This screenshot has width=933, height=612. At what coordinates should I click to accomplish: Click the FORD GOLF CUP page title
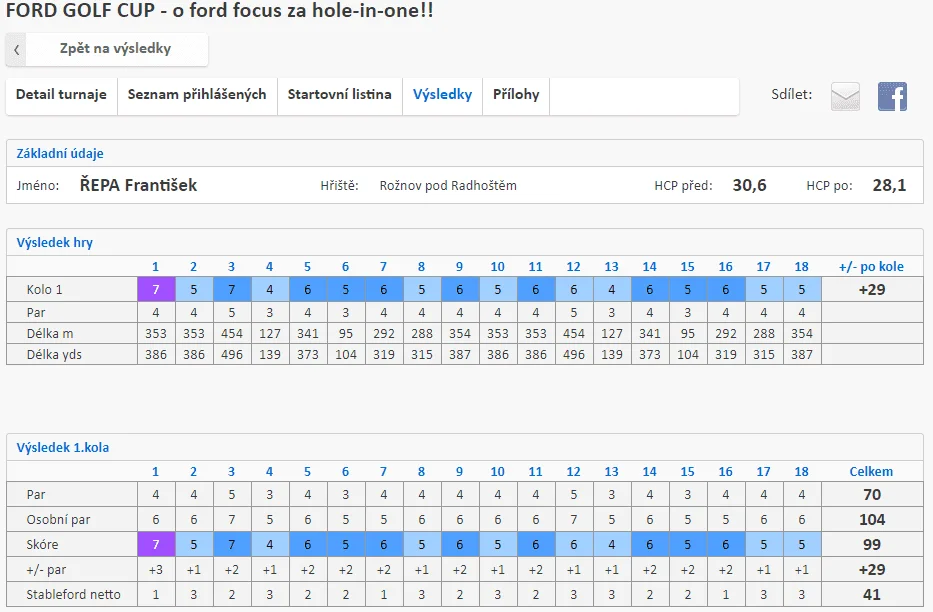point(220,11)
